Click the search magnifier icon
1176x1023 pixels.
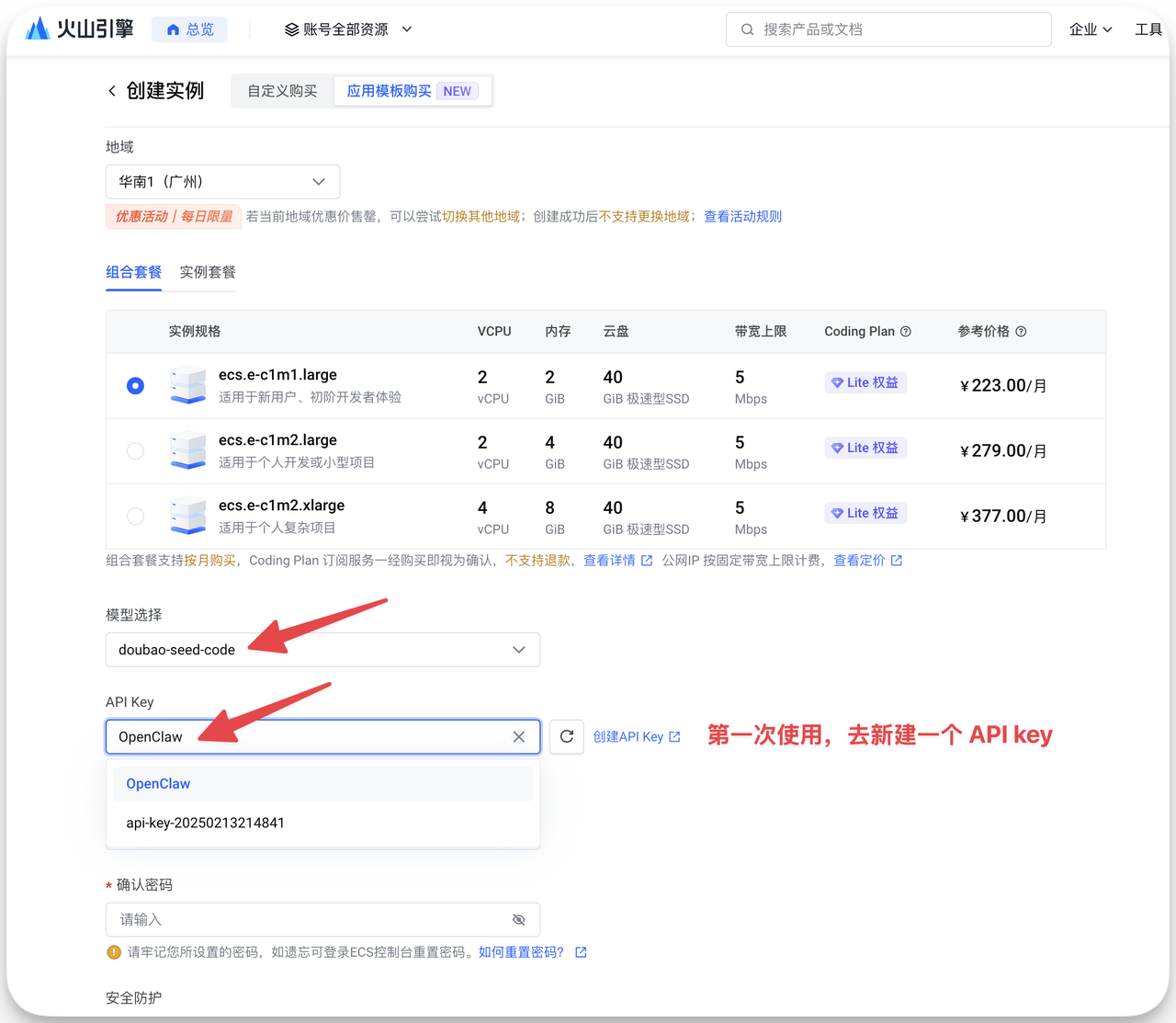coord(748,29)
